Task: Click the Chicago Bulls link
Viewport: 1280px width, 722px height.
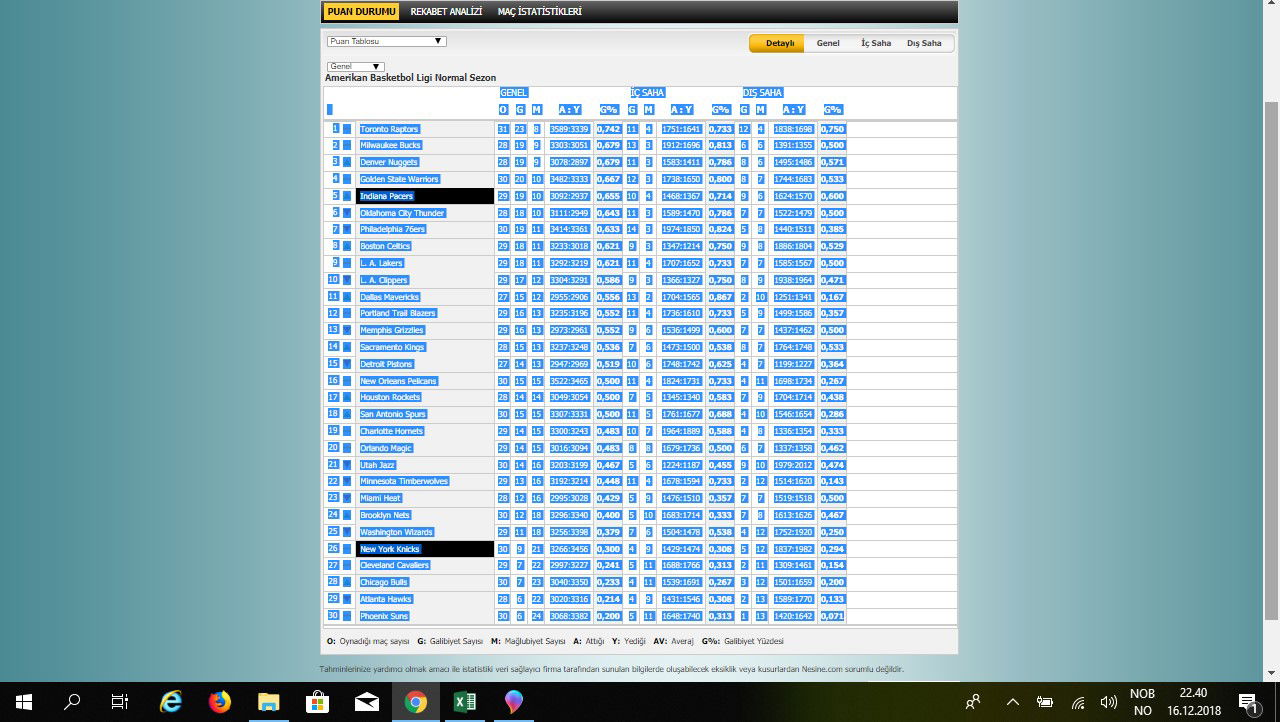Action: [385, 582]
